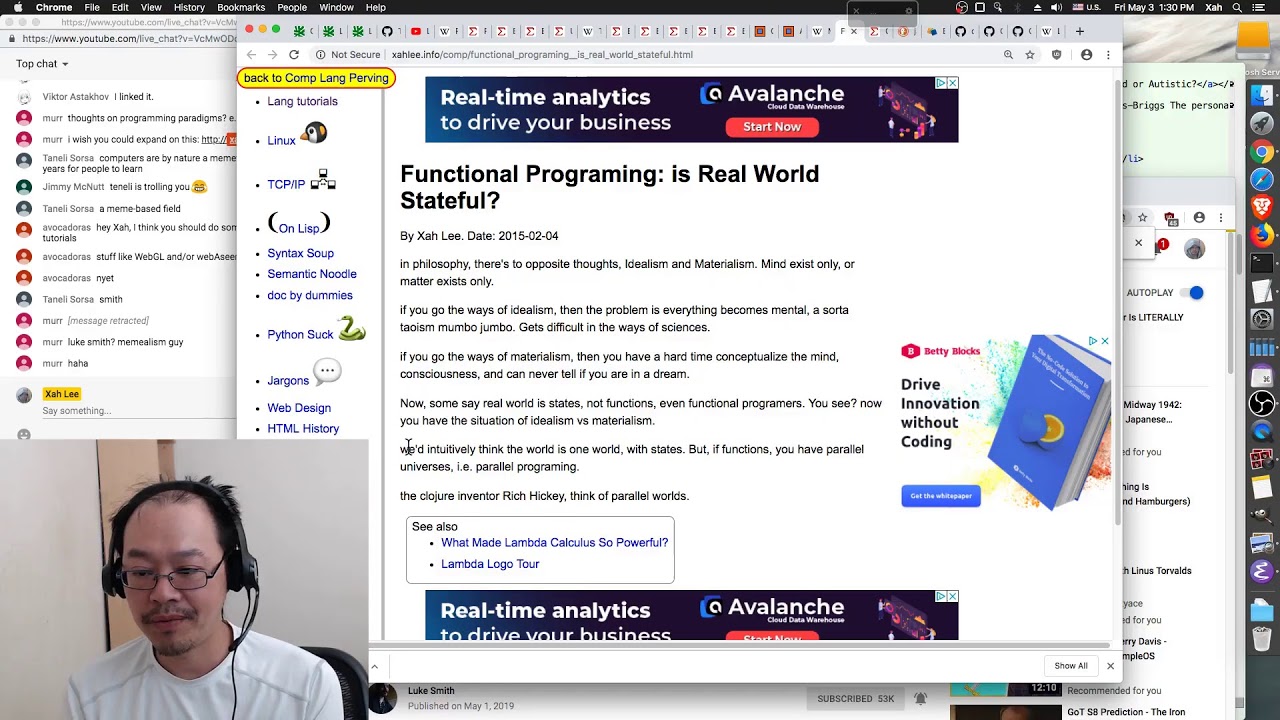
Task: Toggle the AUTOPLAY switch
Action: [x=1194, y=293]
